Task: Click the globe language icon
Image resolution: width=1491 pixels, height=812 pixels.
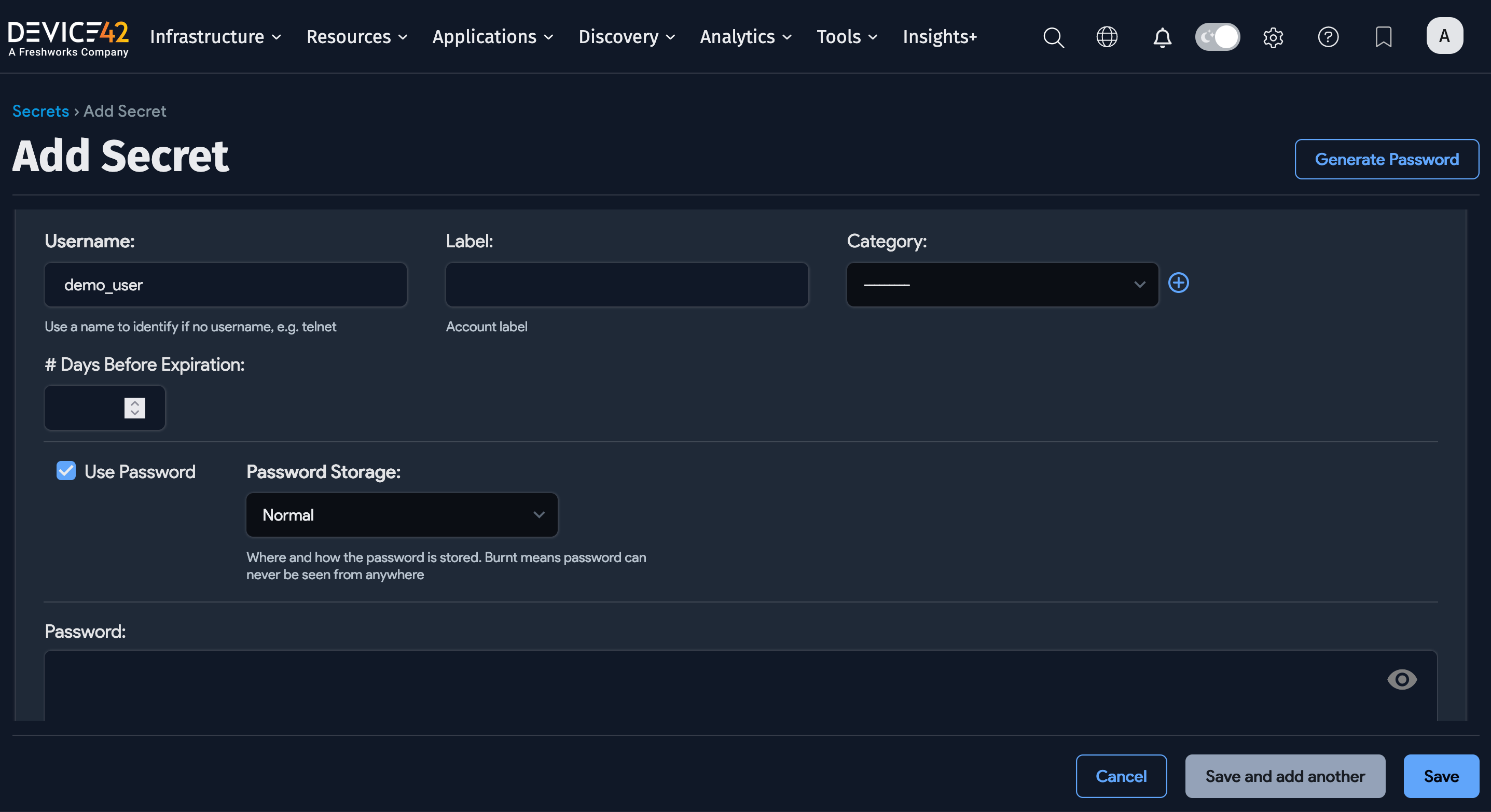Action: coord(1107,37)
